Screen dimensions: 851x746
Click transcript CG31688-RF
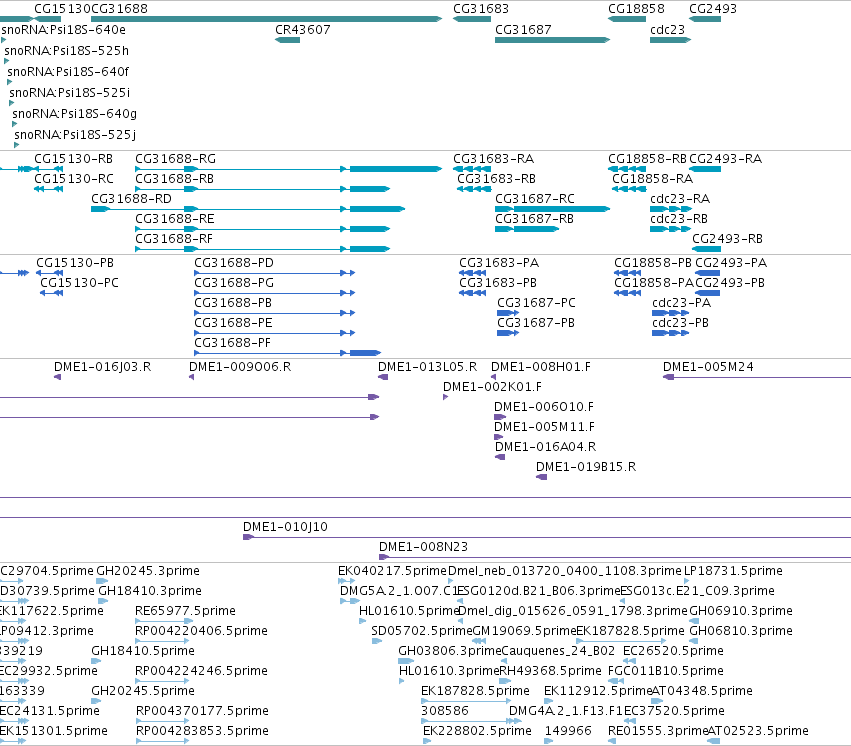[x=263, y=250]
